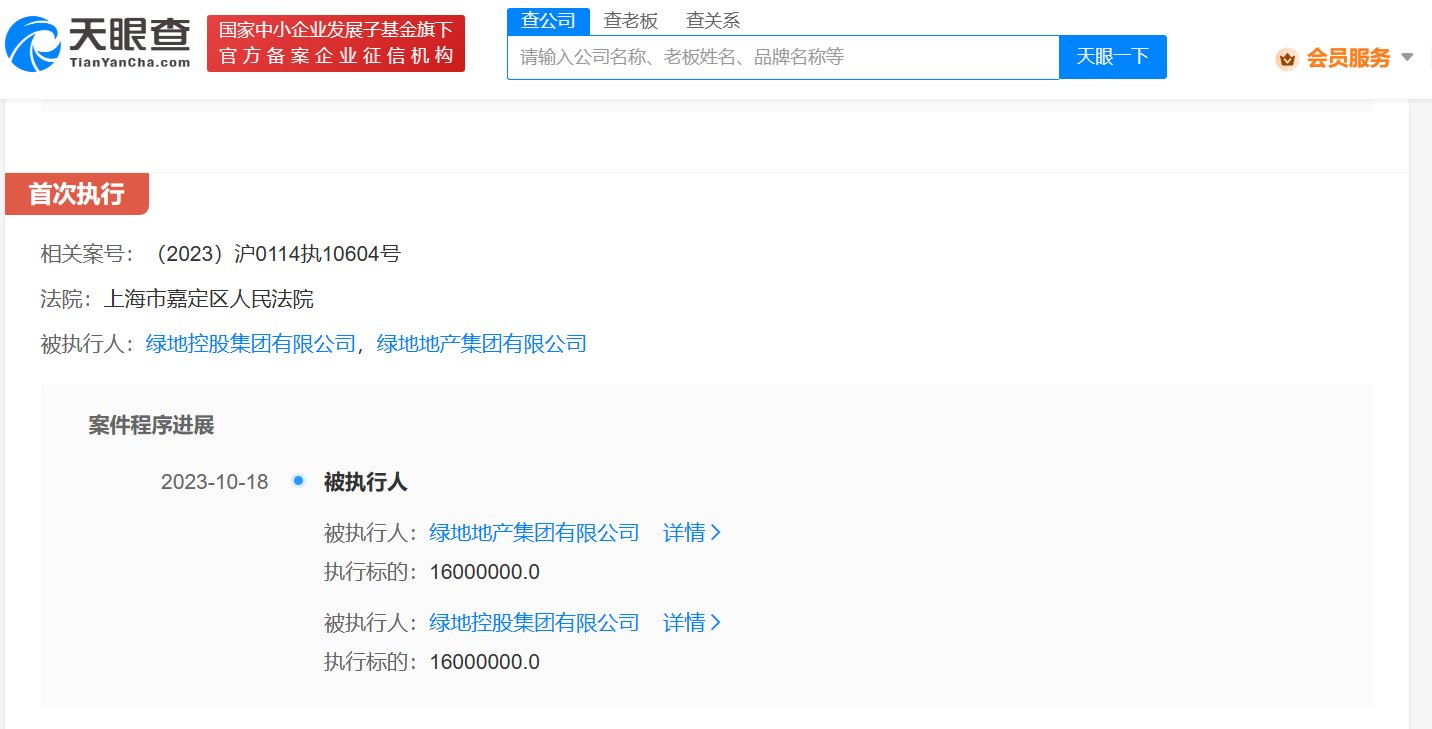Switch to the 查关系 tab
The width and height of the screenshot is (1432, 729).
713,20
